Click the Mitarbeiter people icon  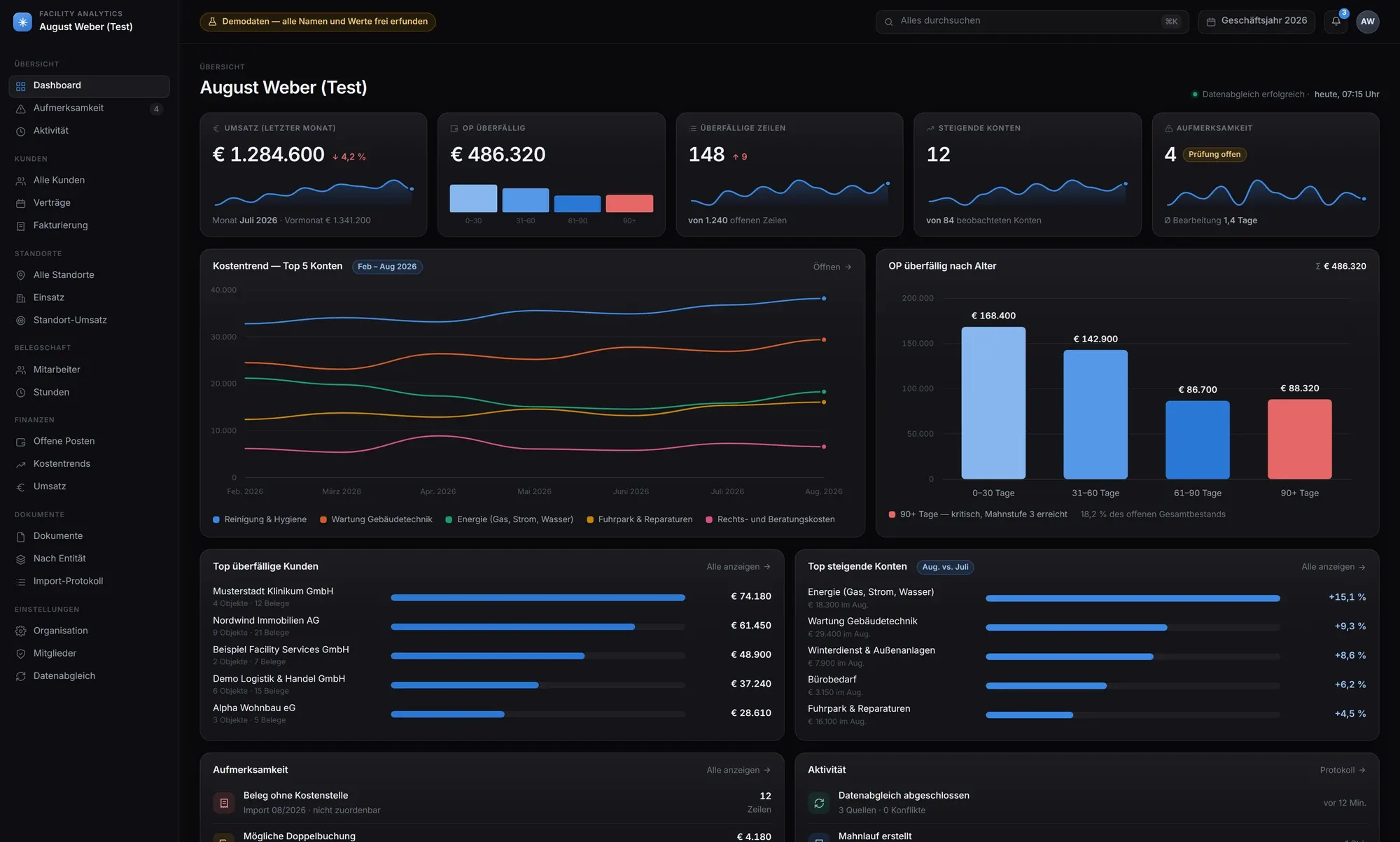(21, 370)
